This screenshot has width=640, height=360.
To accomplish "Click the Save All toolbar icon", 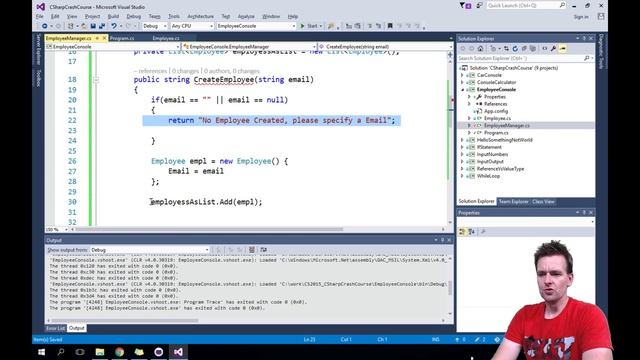I will click(x=102, y=26).
